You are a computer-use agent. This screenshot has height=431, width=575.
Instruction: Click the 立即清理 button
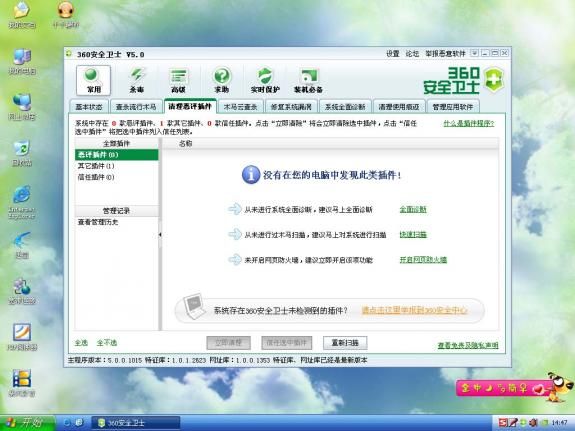228,343
